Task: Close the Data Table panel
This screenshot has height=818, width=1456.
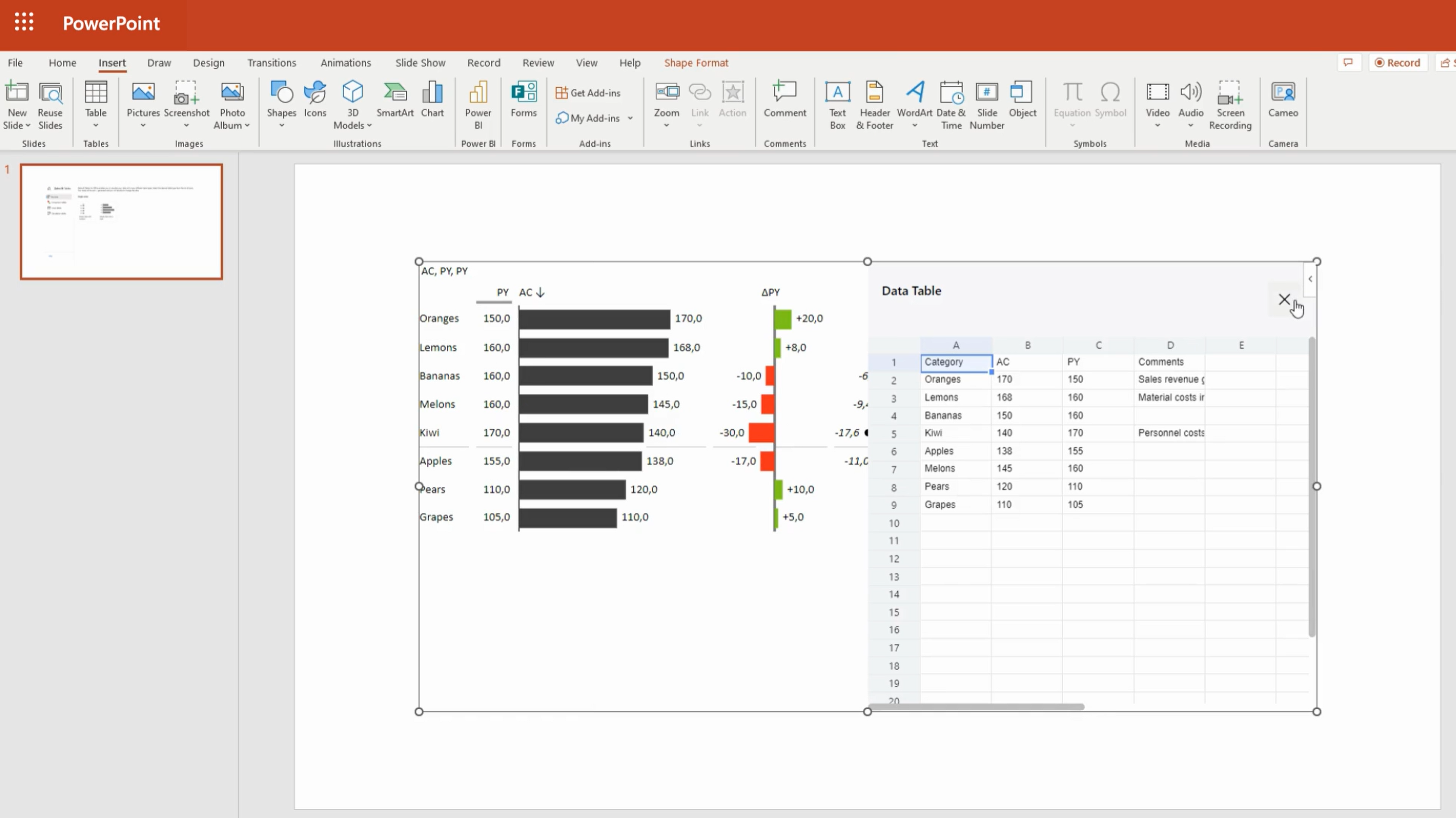Action: [x=1284, y=299]
